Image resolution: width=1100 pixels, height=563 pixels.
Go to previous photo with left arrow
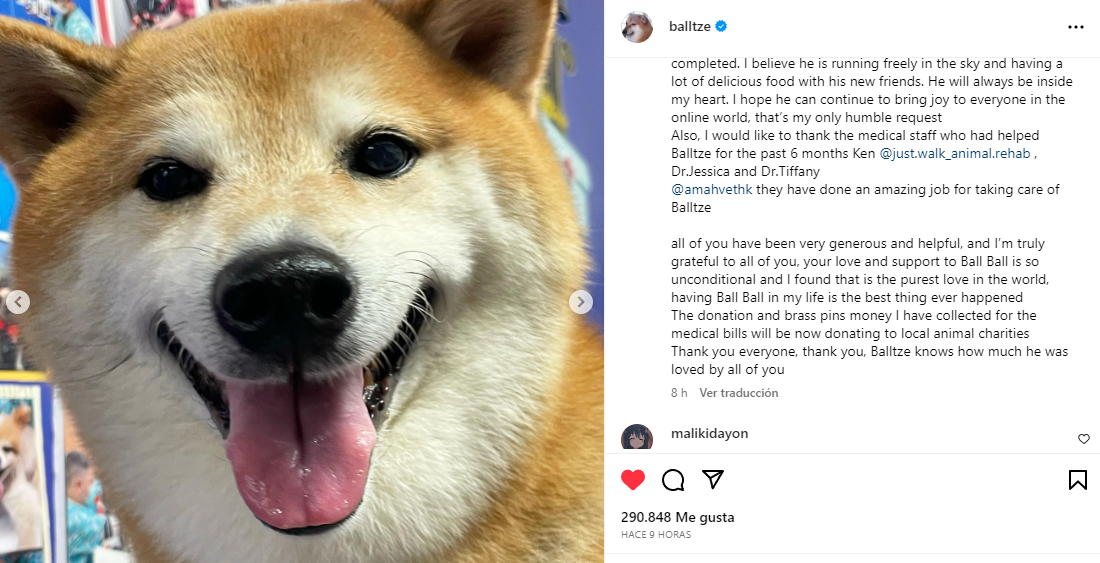[18, 302]
